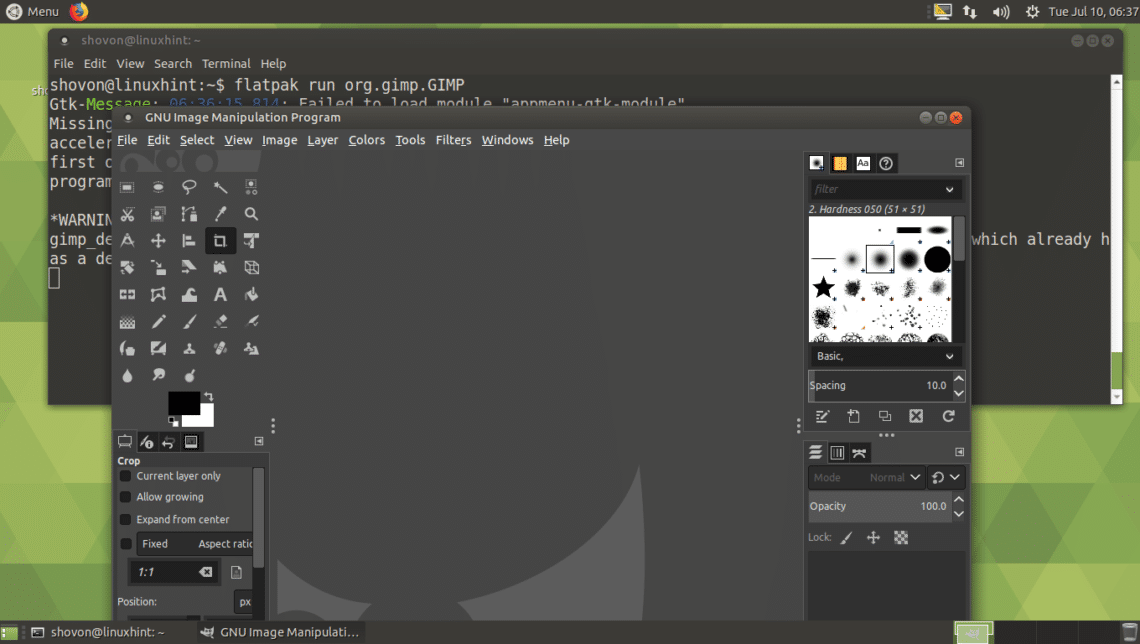Click the Duplicate brush button
Image resolution: width=1140 pixels, height=644 pixels.
coord(885,416)
